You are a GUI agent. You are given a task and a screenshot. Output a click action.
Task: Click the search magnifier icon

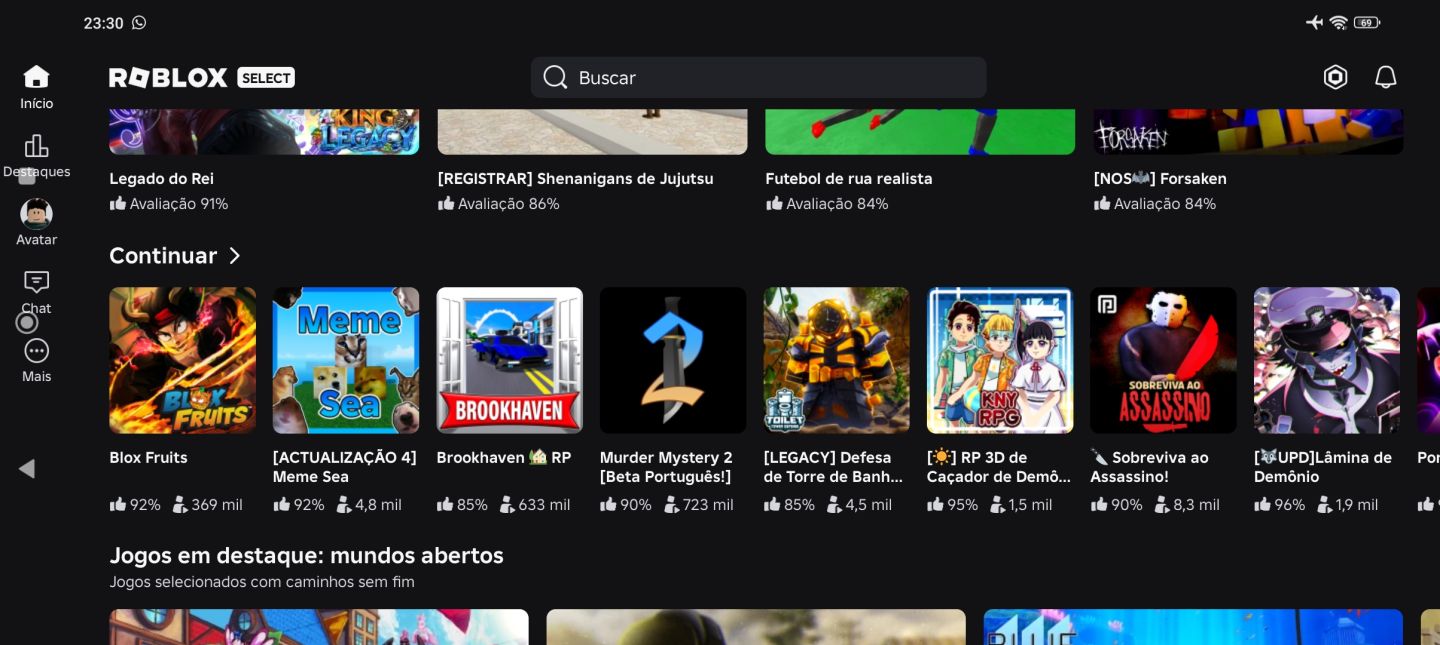(555, 77)
